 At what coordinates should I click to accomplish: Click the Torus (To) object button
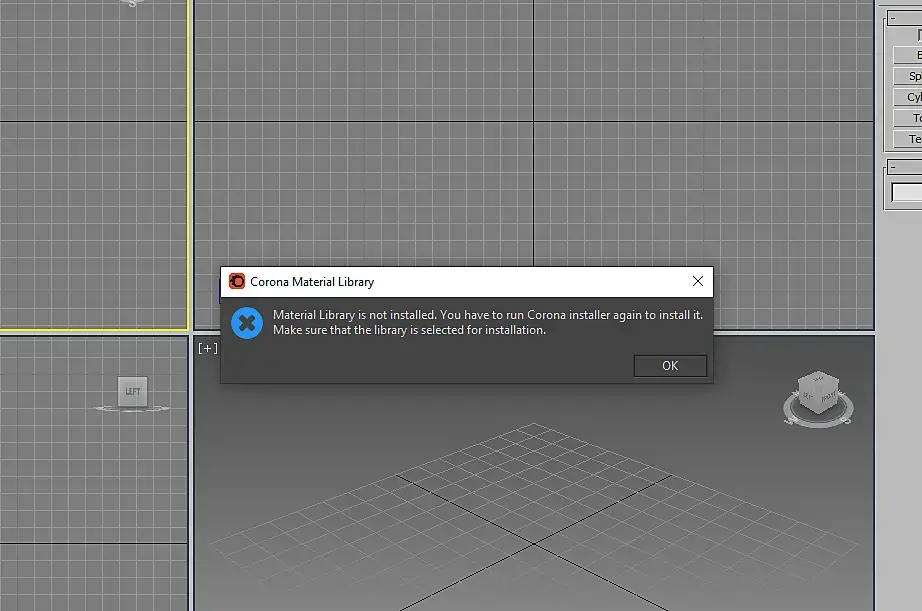(908, 118)
